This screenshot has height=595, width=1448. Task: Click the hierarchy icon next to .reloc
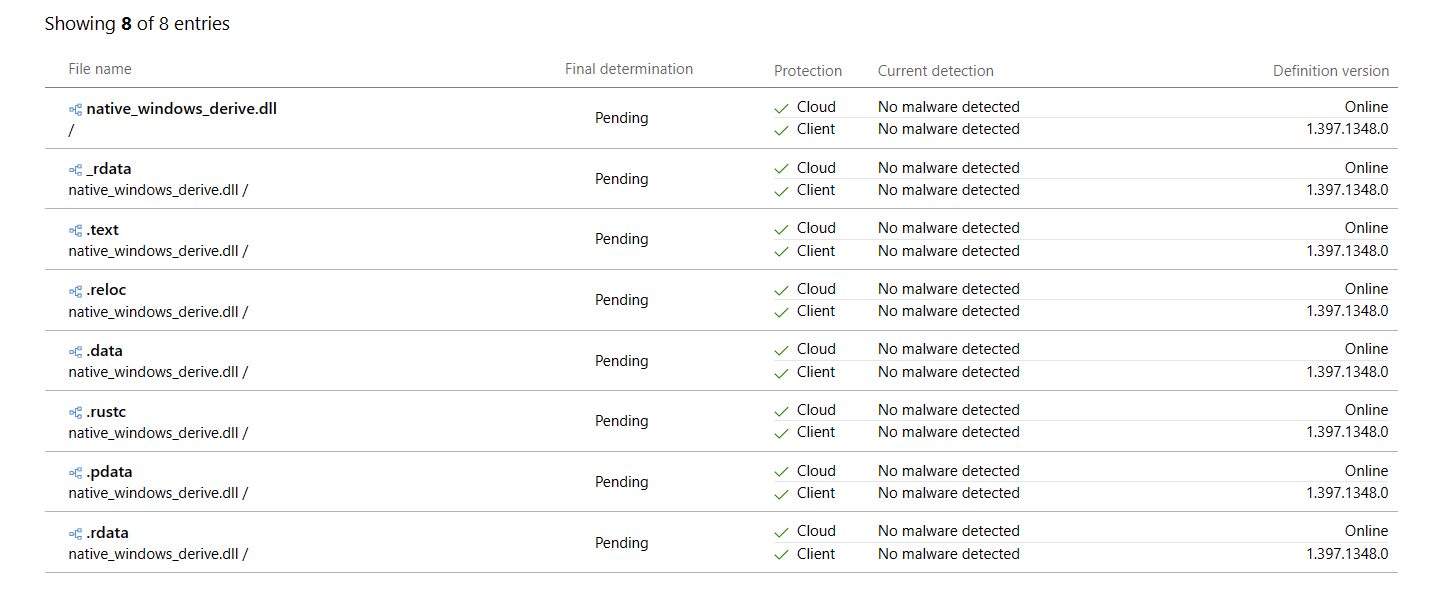[x=75, y=290]
